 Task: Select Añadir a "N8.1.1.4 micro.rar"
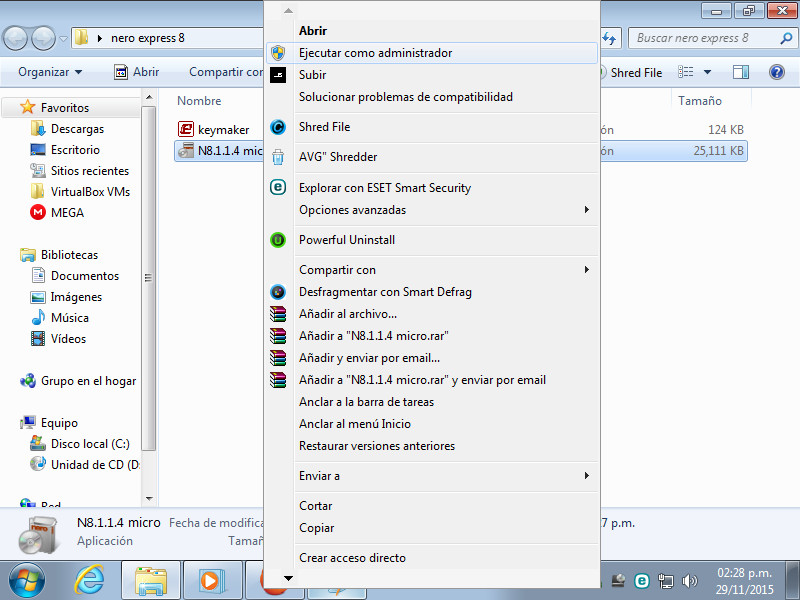click(x=431, y=336)
